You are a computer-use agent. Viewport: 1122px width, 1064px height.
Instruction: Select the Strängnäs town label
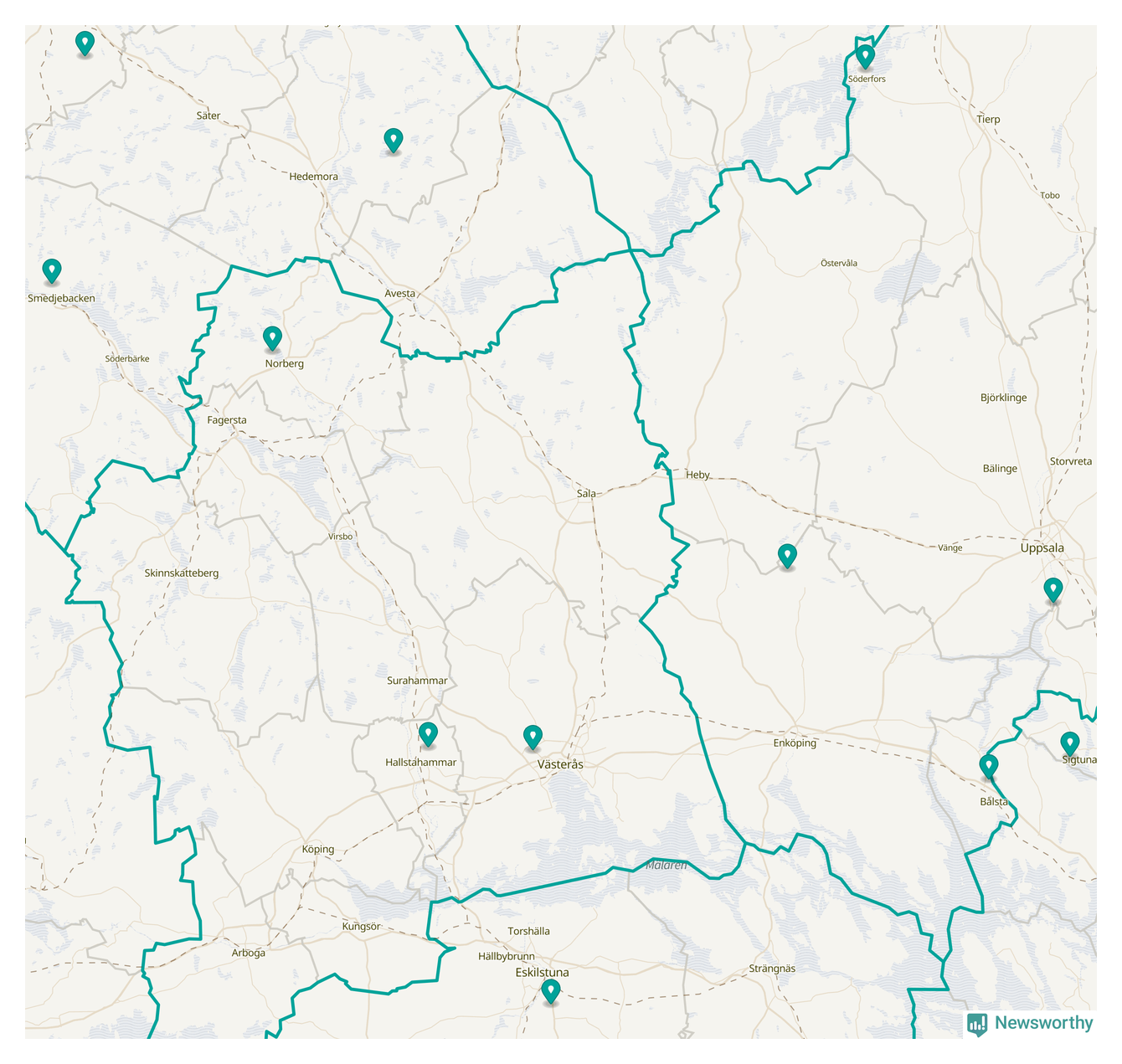tap(772, 969)
